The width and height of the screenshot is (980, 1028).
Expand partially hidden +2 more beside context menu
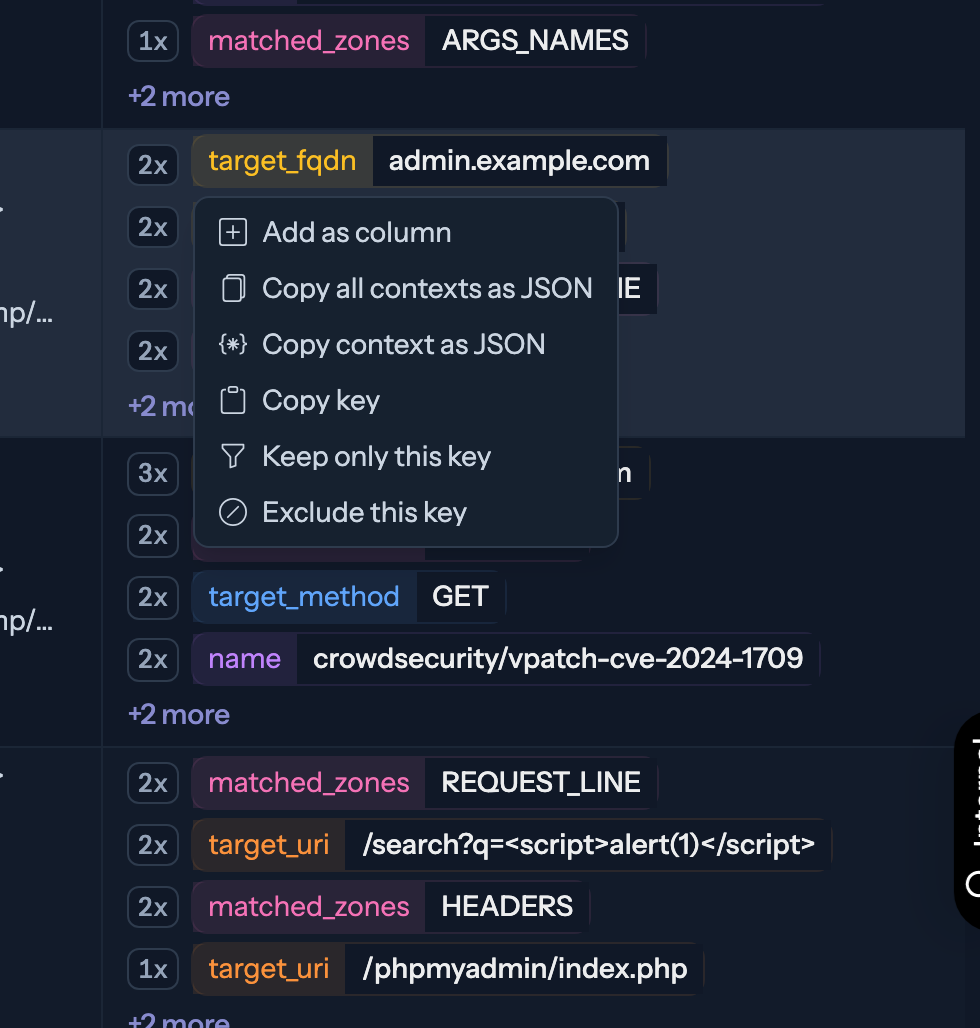pos(161,406)
